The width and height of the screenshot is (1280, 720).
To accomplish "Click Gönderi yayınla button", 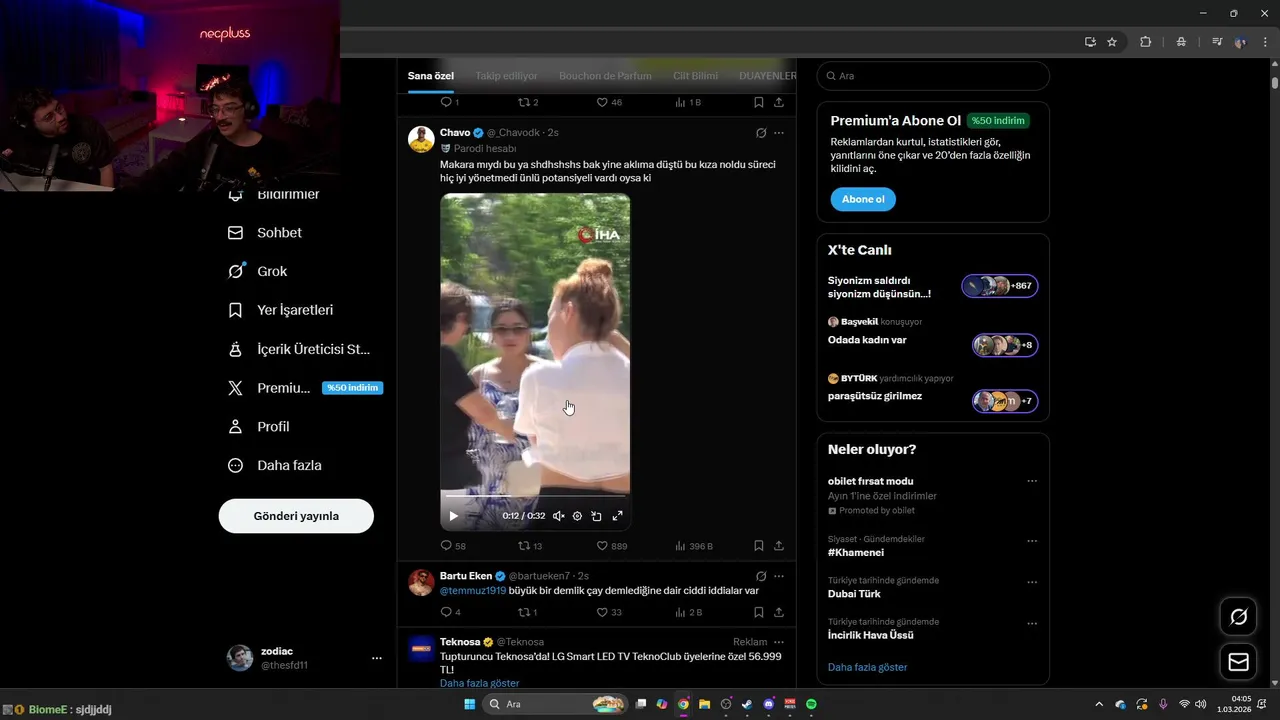I will coord(296,516).
